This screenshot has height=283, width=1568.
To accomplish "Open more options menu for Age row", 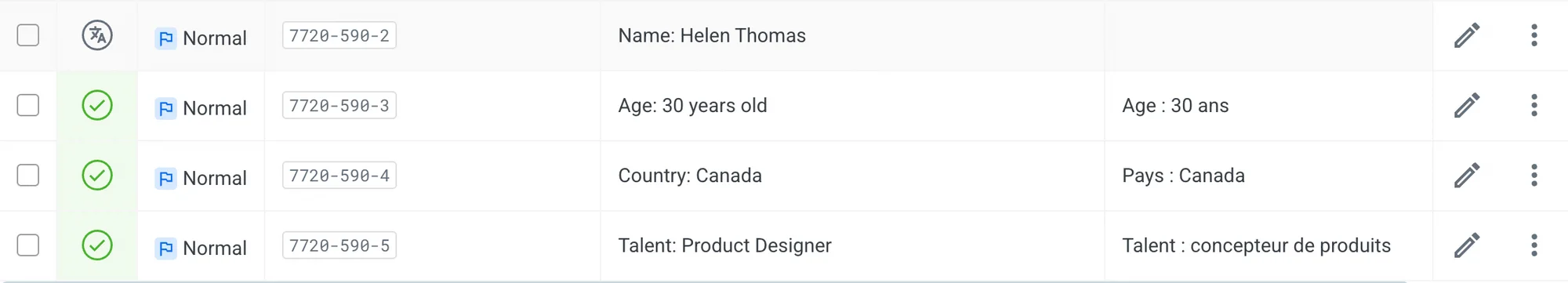I will point(1534,105).
